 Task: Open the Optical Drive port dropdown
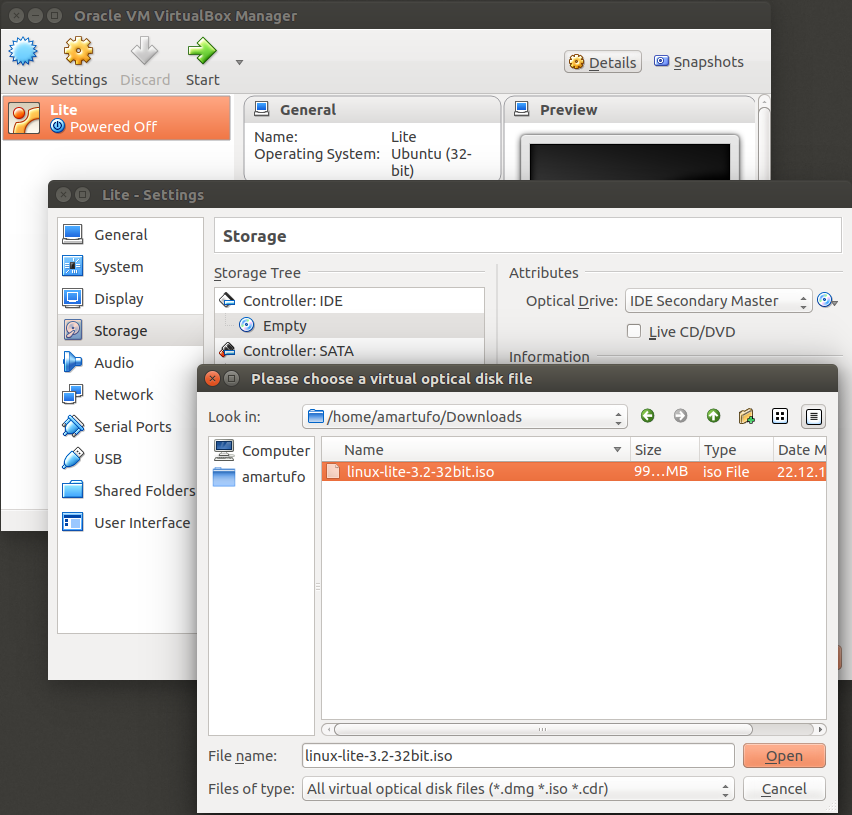tap(718, 300)
